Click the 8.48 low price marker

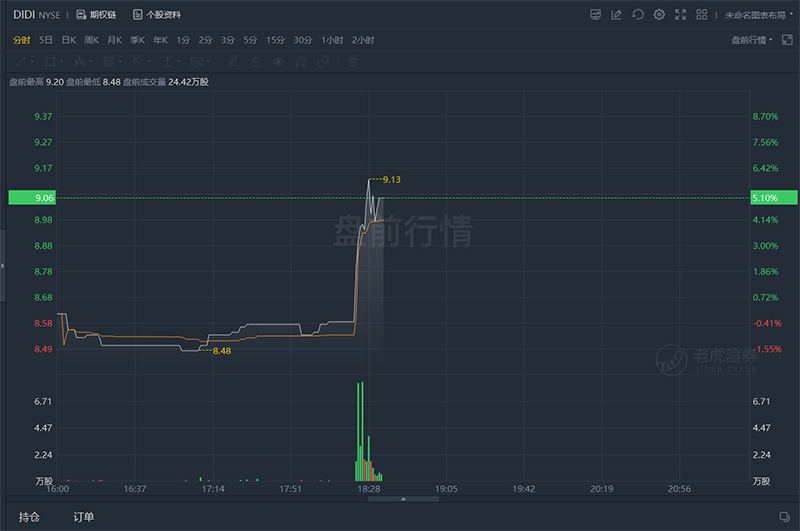222,351
